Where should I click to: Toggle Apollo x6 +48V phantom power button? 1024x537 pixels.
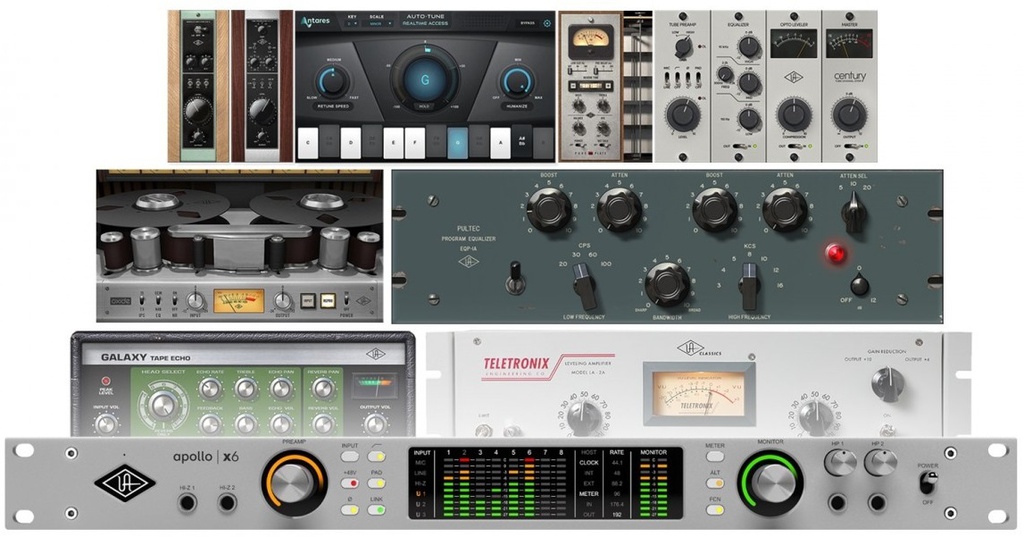[349, 483]
